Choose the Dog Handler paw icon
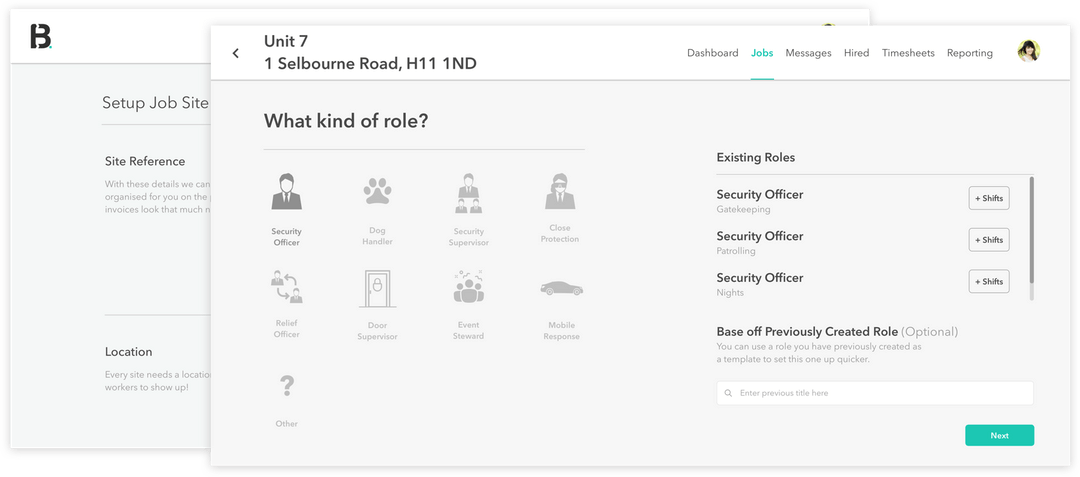This screenshot has width=1080, height=477. pos(376,192)
